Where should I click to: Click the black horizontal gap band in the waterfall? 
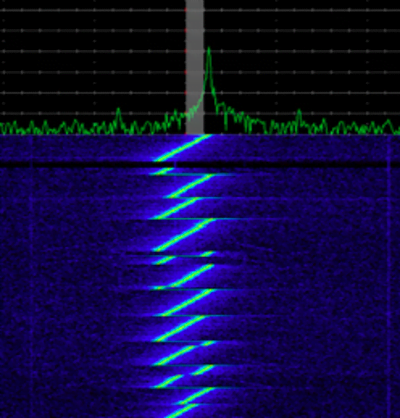tap(200, 165)
